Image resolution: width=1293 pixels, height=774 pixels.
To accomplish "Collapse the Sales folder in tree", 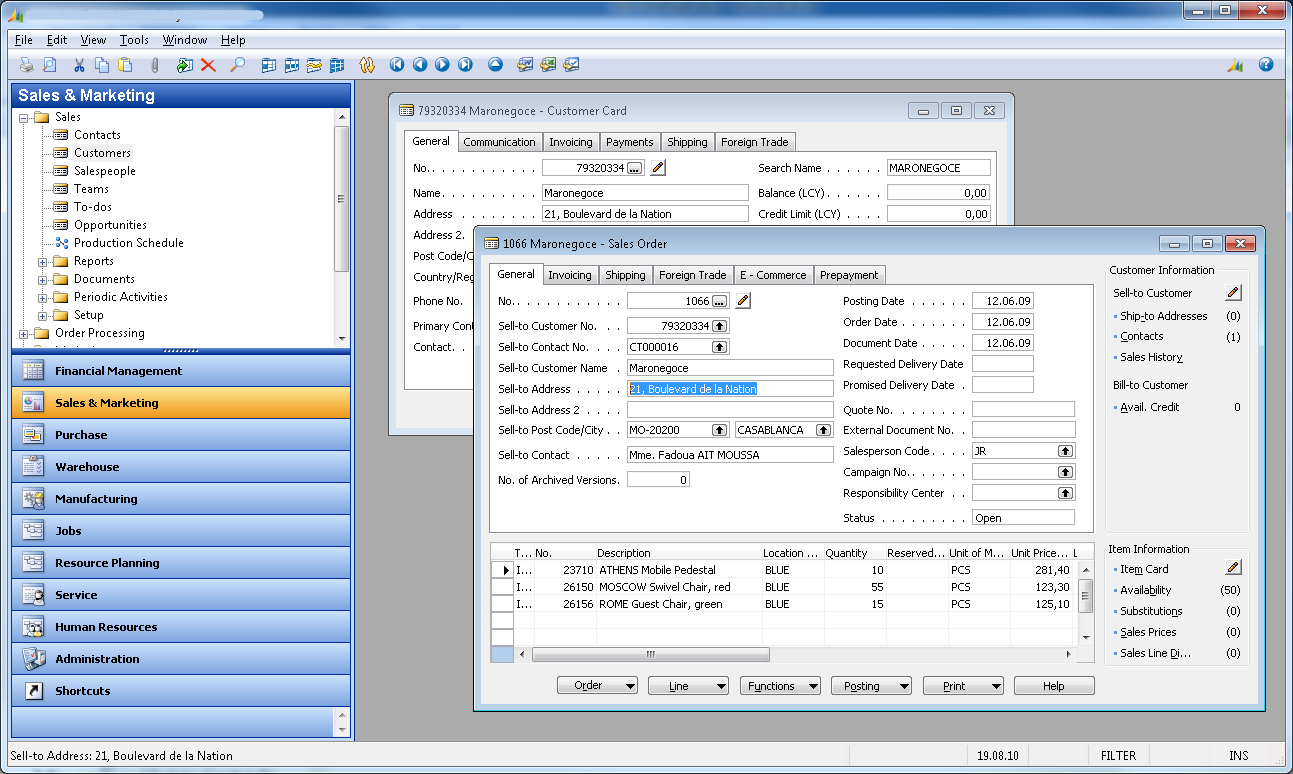I will point(24,118).
